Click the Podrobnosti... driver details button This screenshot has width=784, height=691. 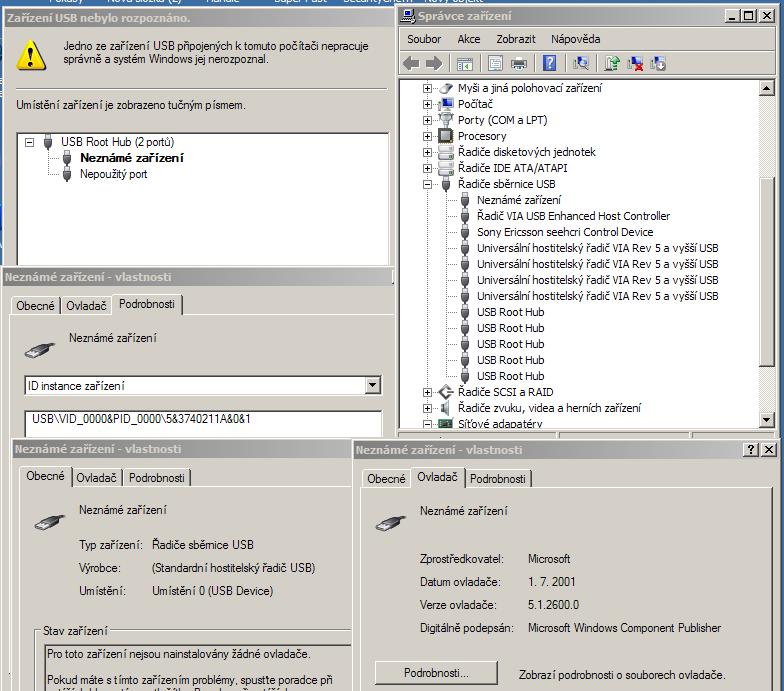pos(436,673)
